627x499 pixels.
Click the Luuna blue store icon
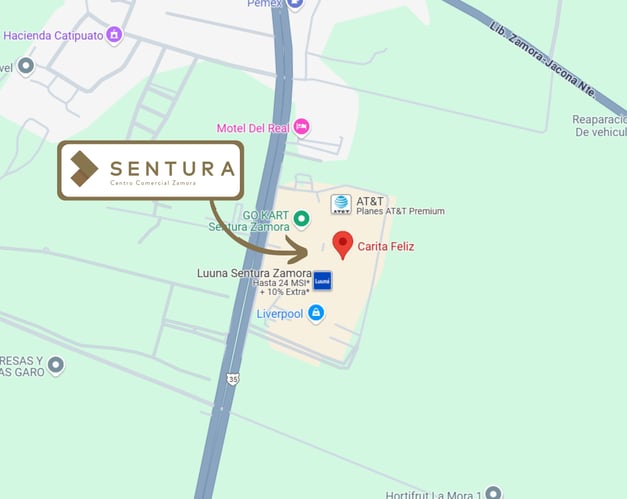click(x=322, y=281)
